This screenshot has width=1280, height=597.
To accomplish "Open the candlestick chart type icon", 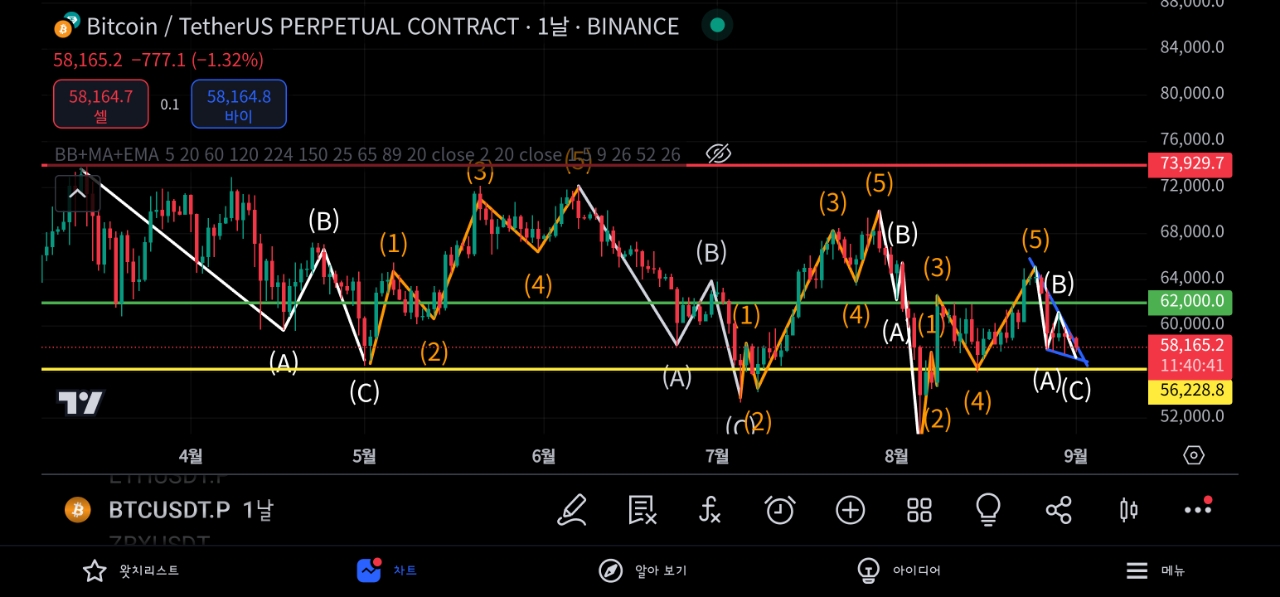I will [x=1128, y=510].
